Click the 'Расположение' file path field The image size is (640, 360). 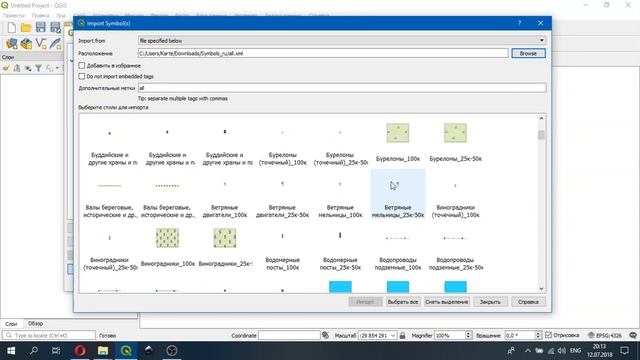click(323, 53)
